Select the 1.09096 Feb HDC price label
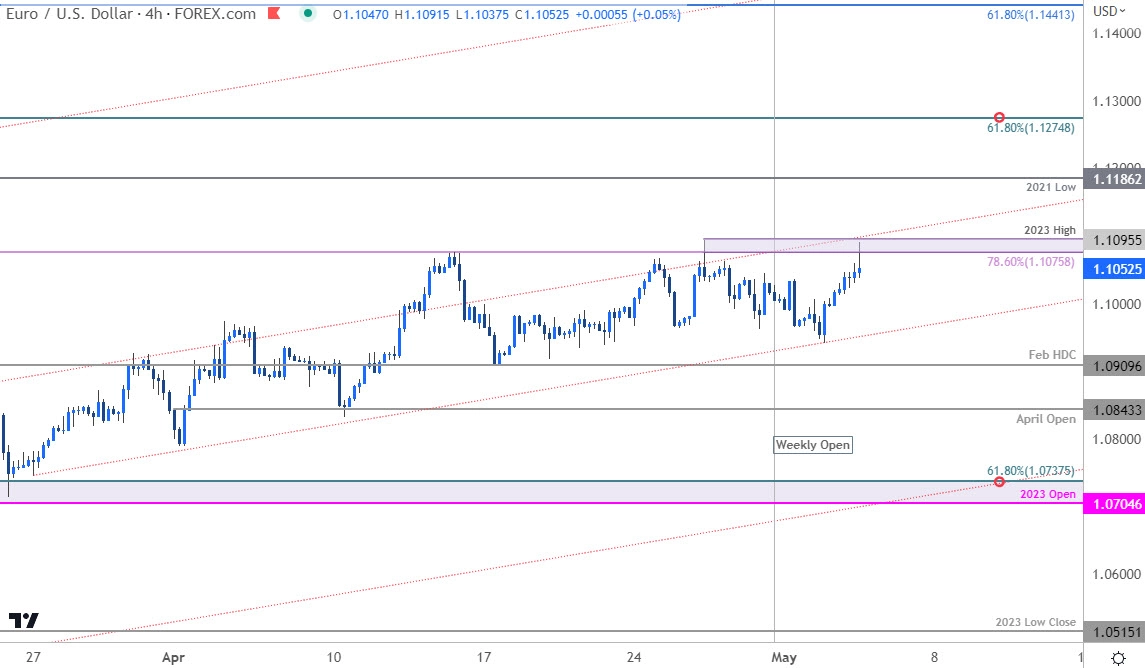 point(1114,366)
